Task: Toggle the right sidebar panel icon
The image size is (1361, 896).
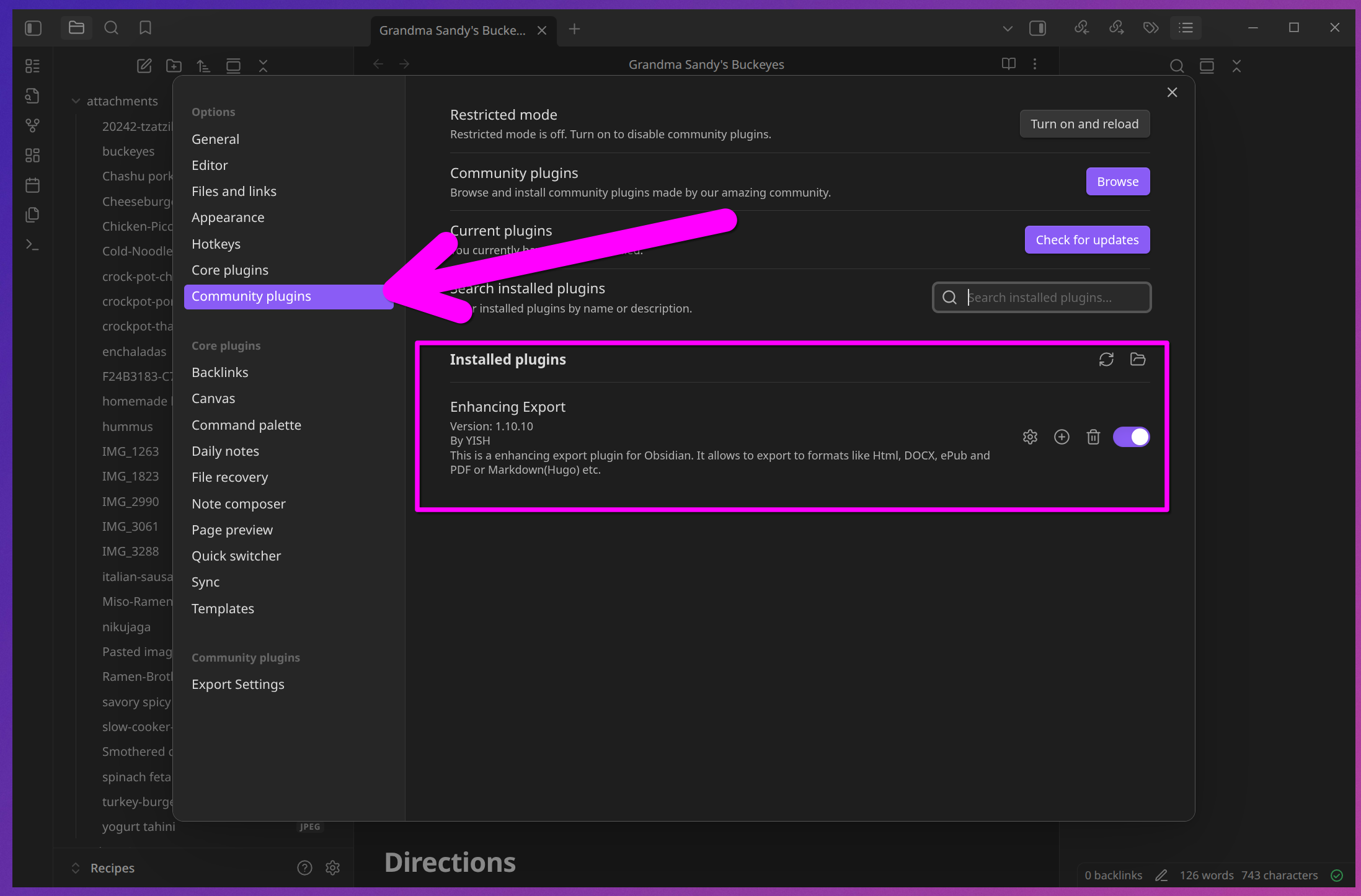Action: click(x=1037, y=28)
